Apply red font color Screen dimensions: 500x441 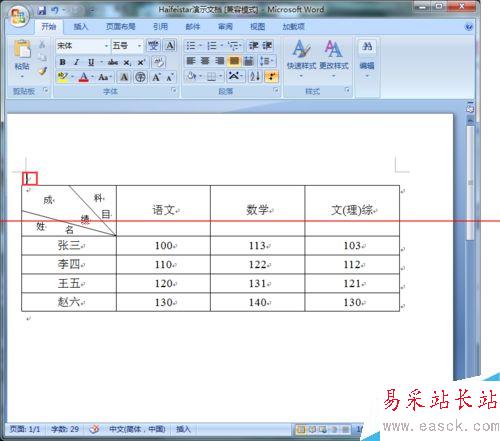pyautogui.click(x=83, y=77)
